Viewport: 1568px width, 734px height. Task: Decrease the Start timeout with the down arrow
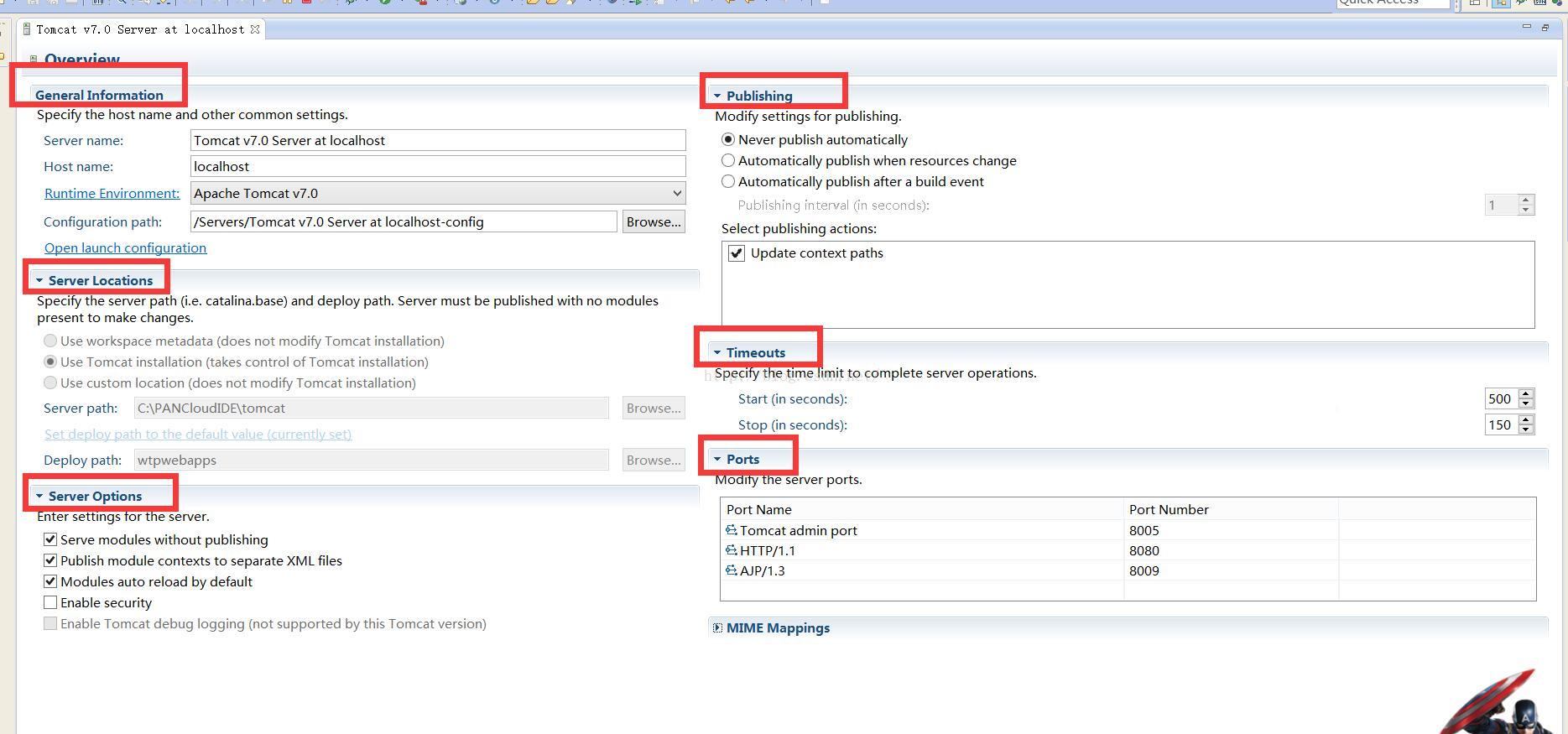coord(1526,404)
